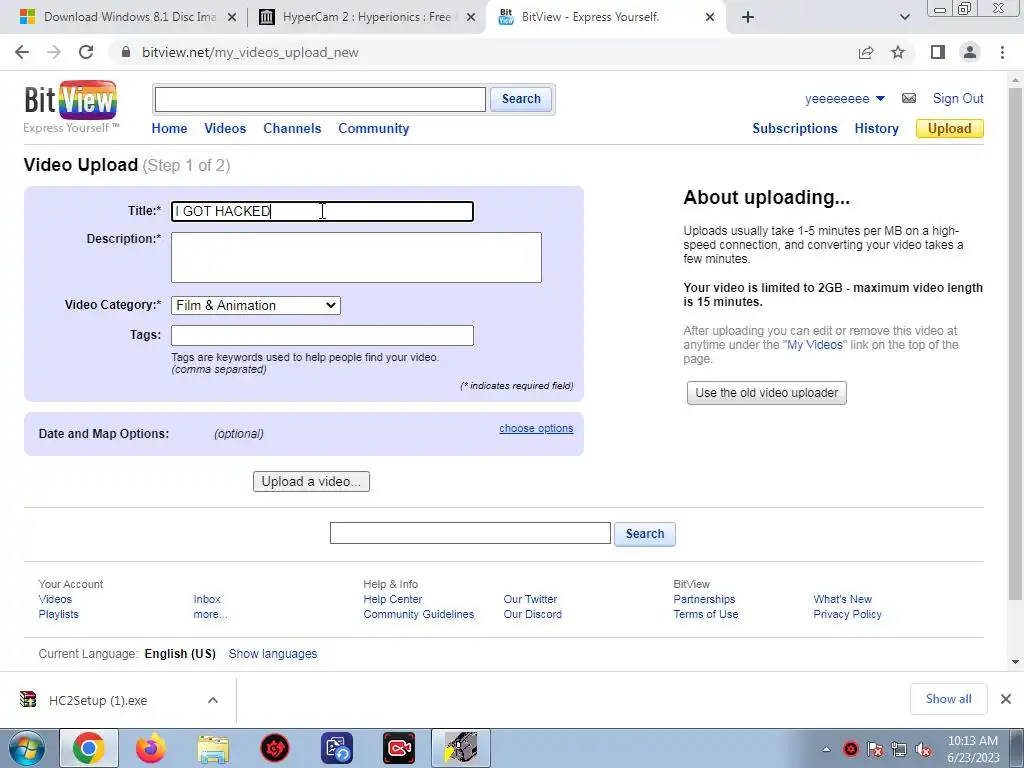
Task: Reload the BitView page
Action: coord(86,52)
